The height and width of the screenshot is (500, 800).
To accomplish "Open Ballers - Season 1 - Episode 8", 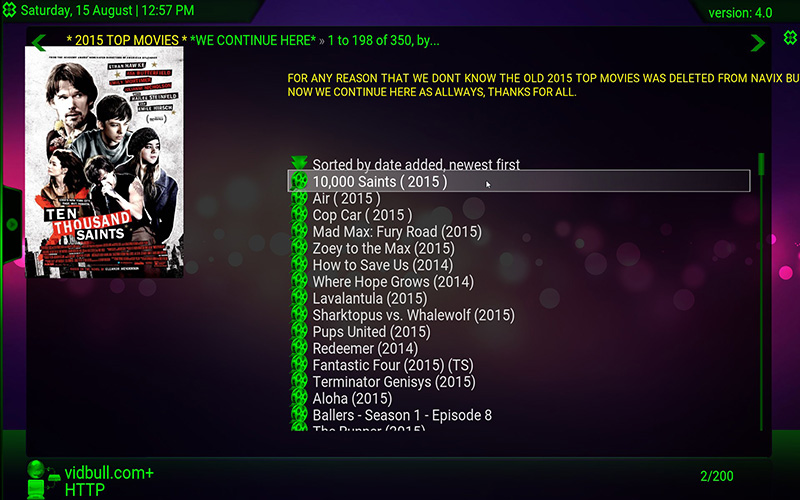I will 402,415.
